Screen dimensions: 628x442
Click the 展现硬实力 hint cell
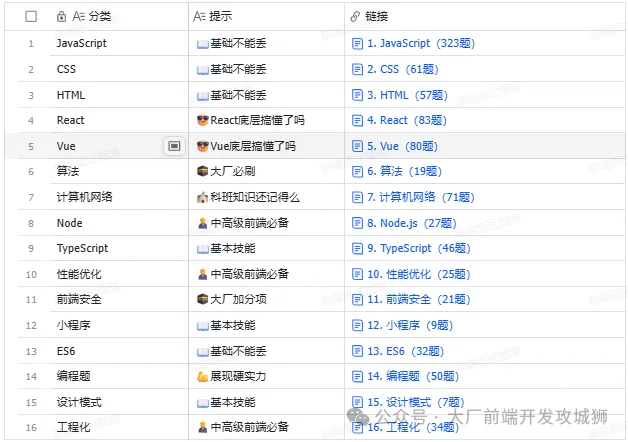pos(266,376)
